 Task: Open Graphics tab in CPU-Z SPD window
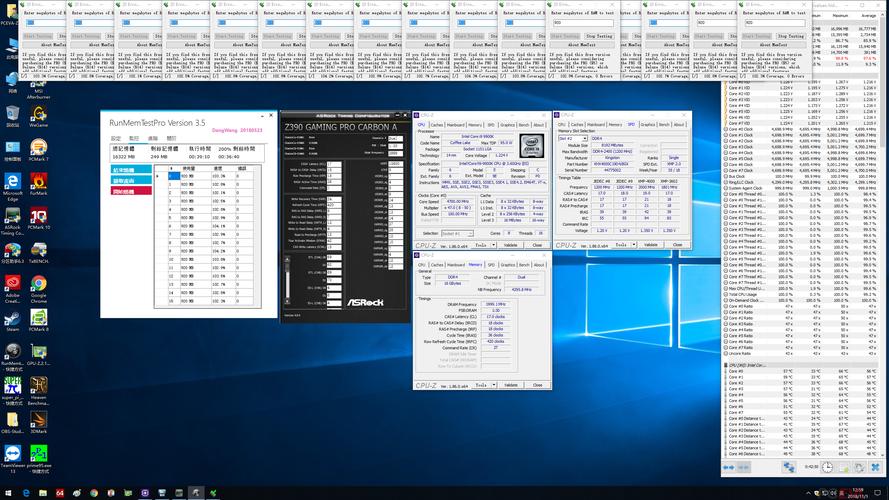[x=647, y=124]
